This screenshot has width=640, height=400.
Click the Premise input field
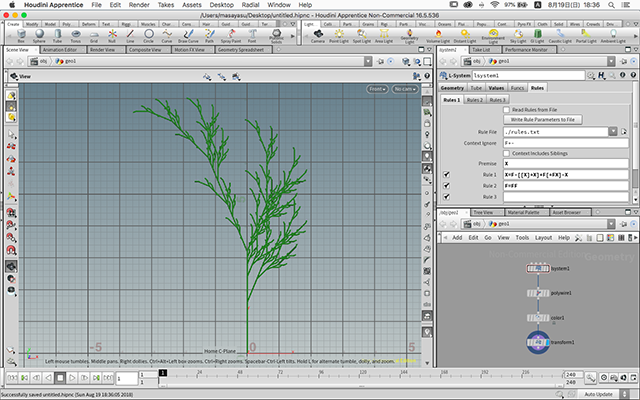tap(564, 163)
